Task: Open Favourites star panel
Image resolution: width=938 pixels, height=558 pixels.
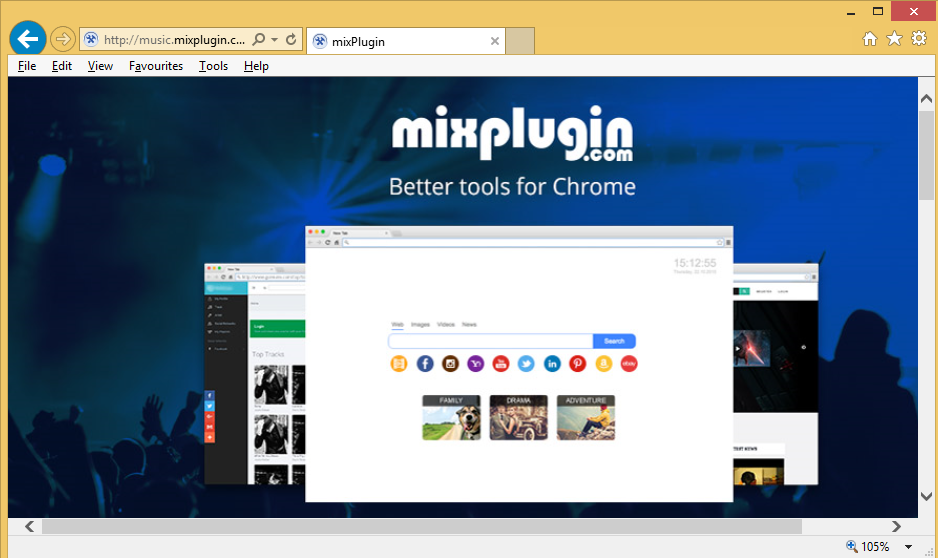Action: (x=894, y=39)
